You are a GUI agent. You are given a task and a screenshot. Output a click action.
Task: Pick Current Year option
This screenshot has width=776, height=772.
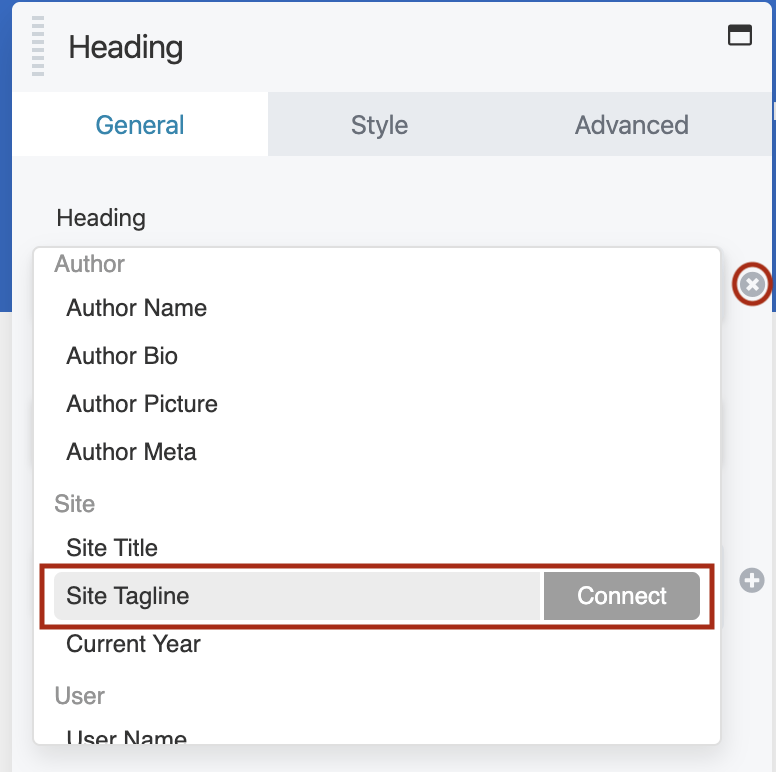[x=133, y=644]
